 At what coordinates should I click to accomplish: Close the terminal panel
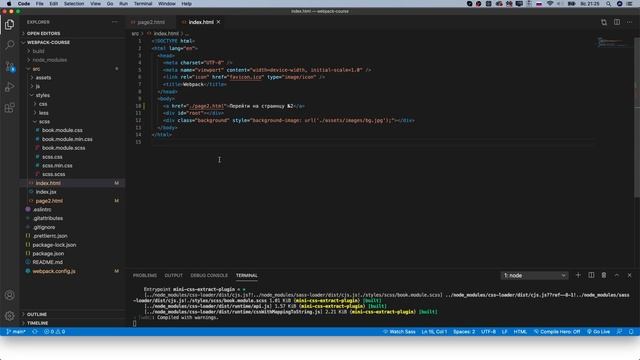(x=629, y=276)
